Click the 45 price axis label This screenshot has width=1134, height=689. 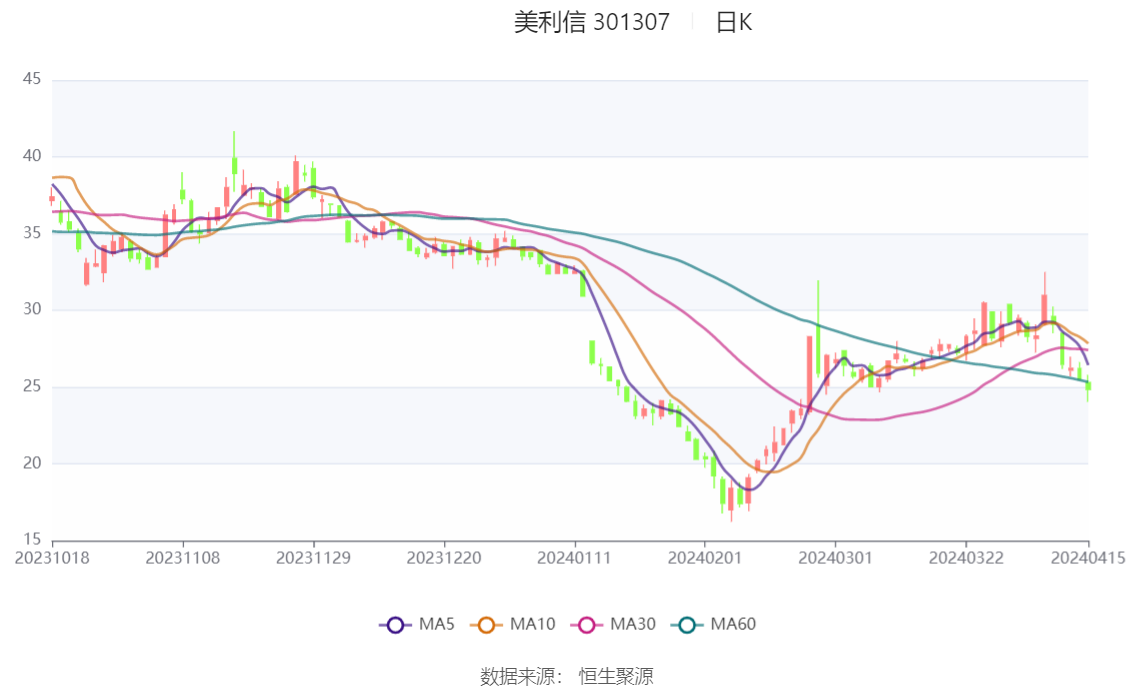pos(32,79)
